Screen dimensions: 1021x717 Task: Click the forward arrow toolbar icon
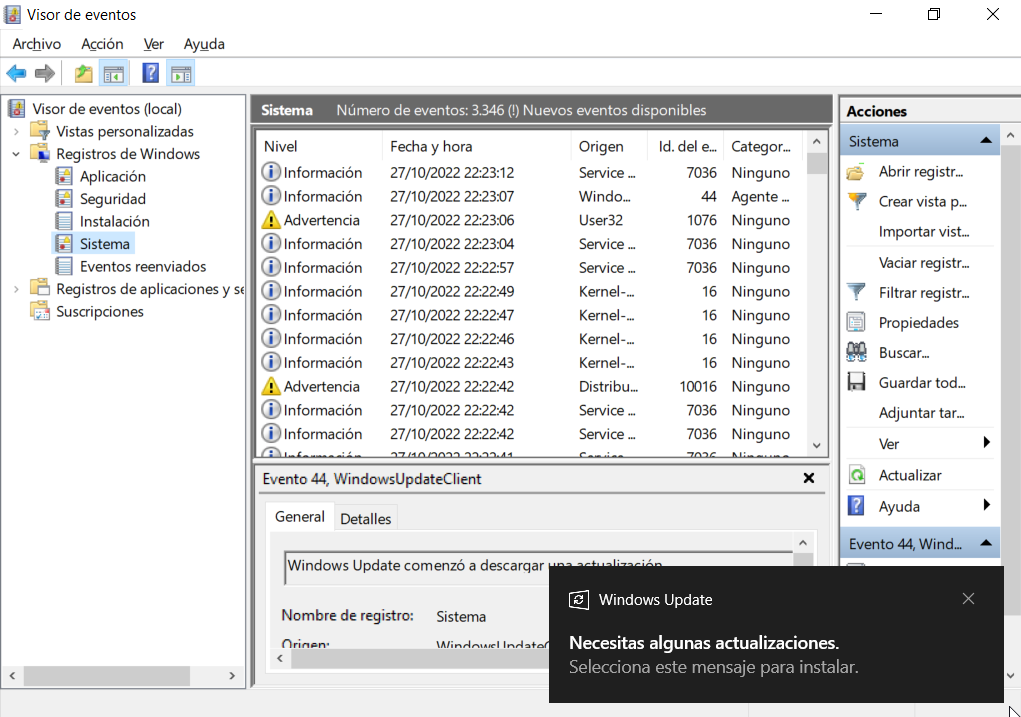[44, 73]
